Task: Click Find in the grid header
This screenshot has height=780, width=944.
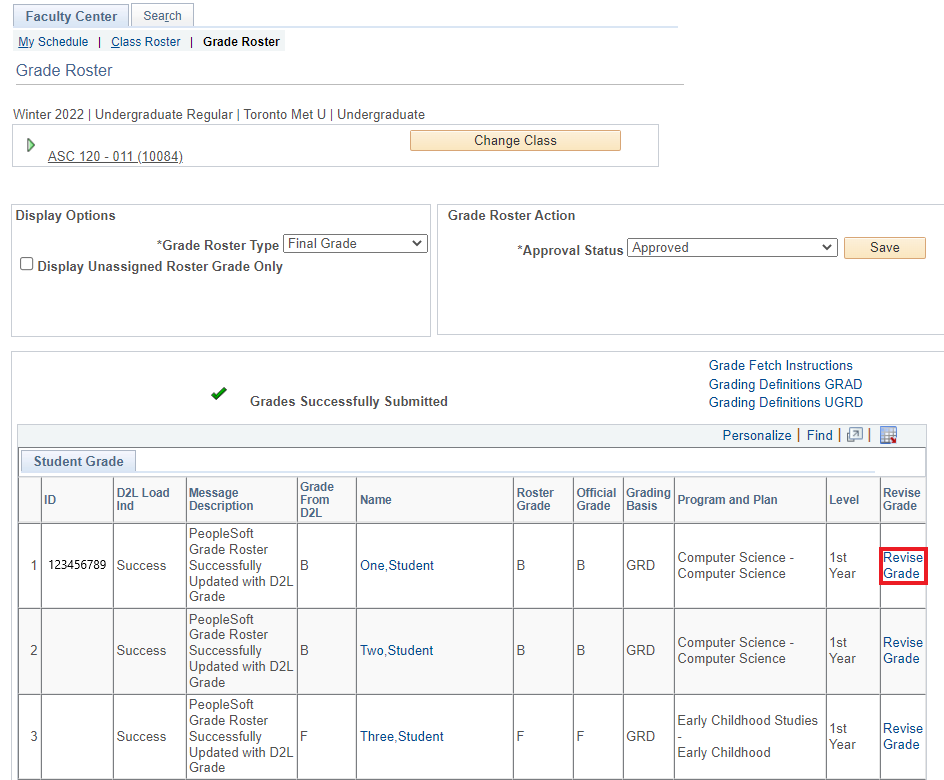Action: pyautogui.click(x=819, y=435)
